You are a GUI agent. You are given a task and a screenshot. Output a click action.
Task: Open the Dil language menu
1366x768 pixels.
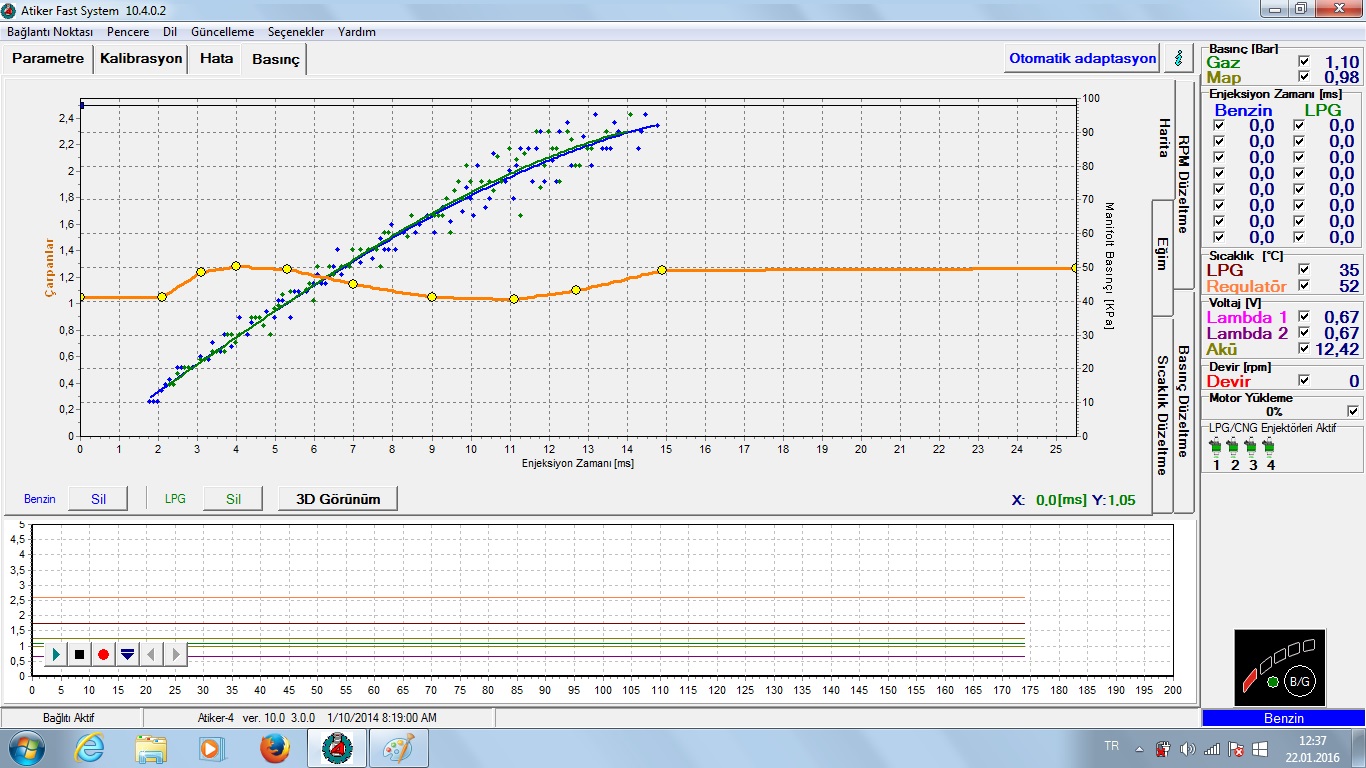[170, 32]
